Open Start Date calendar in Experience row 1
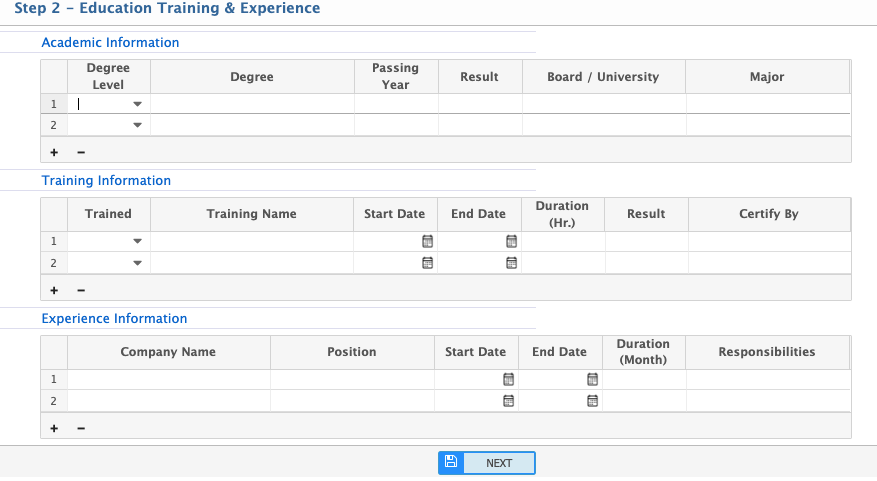 coord(508,379)
